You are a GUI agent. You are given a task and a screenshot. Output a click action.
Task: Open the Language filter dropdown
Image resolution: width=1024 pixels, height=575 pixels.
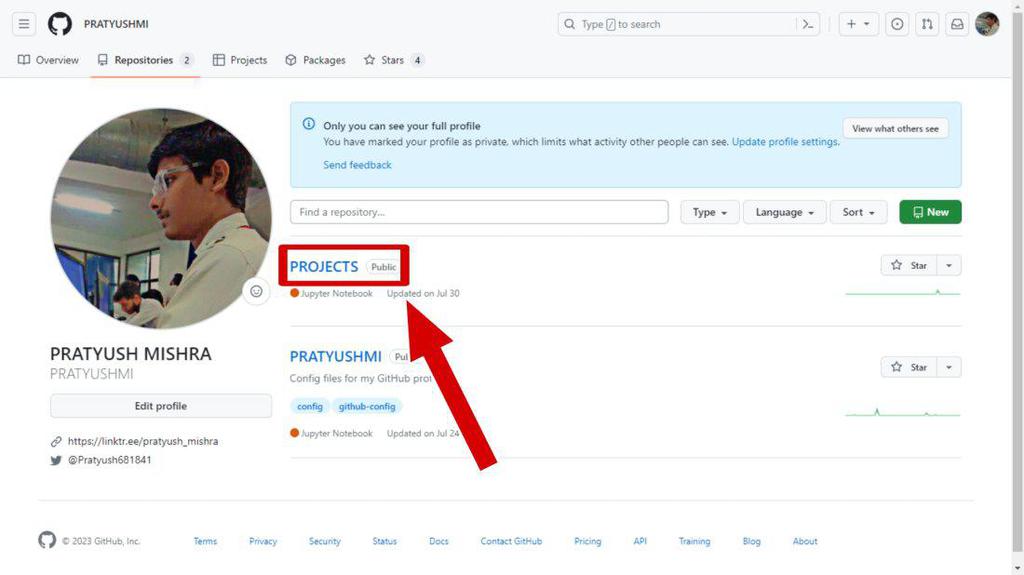pyautogui.click(x=784, y=212)
